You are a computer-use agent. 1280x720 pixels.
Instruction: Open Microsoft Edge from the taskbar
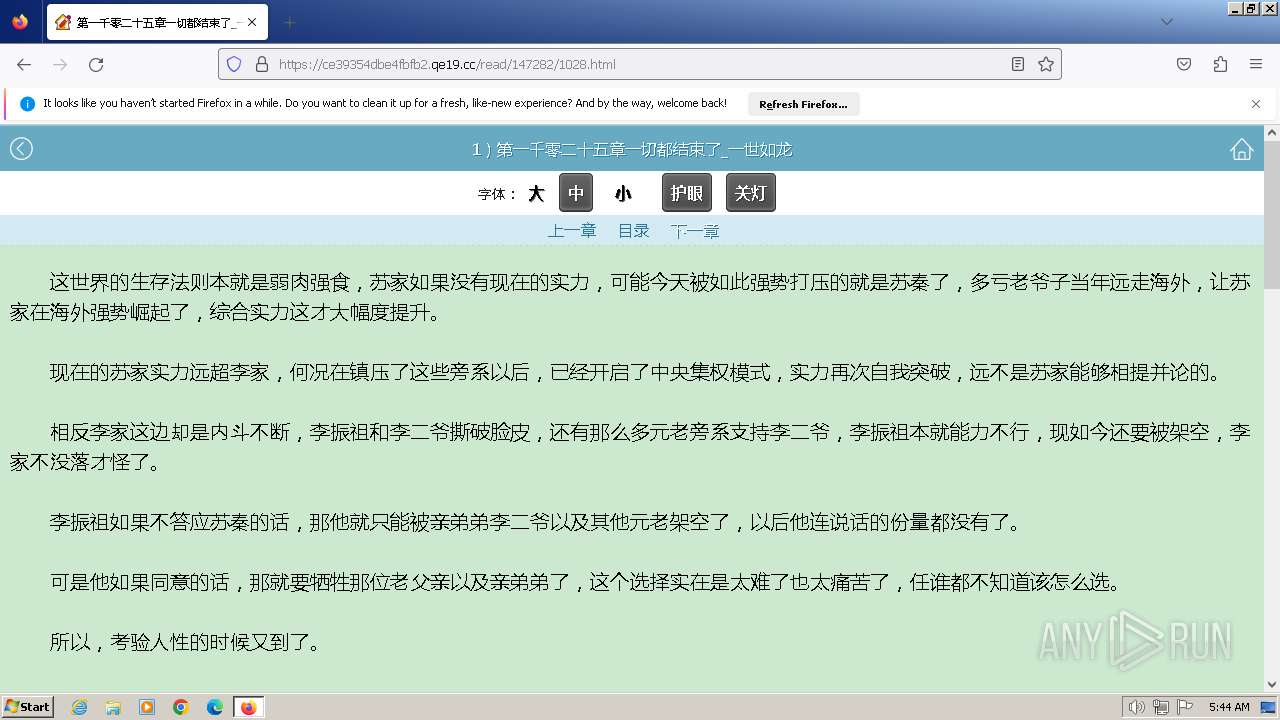215,707
